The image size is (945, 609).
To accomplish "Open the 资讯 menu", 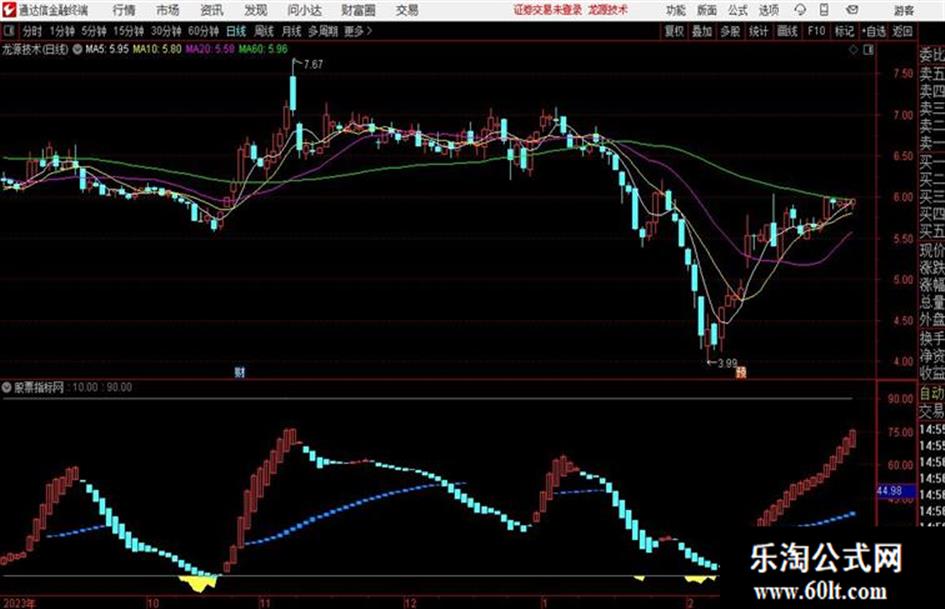I will tap(211, 10).
